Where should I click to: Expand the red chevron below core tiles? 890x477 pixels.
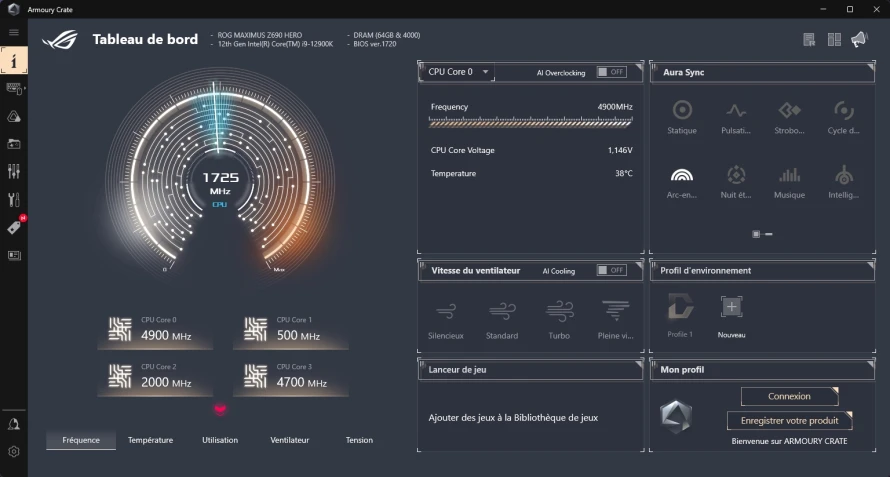[x=220, y=409]
